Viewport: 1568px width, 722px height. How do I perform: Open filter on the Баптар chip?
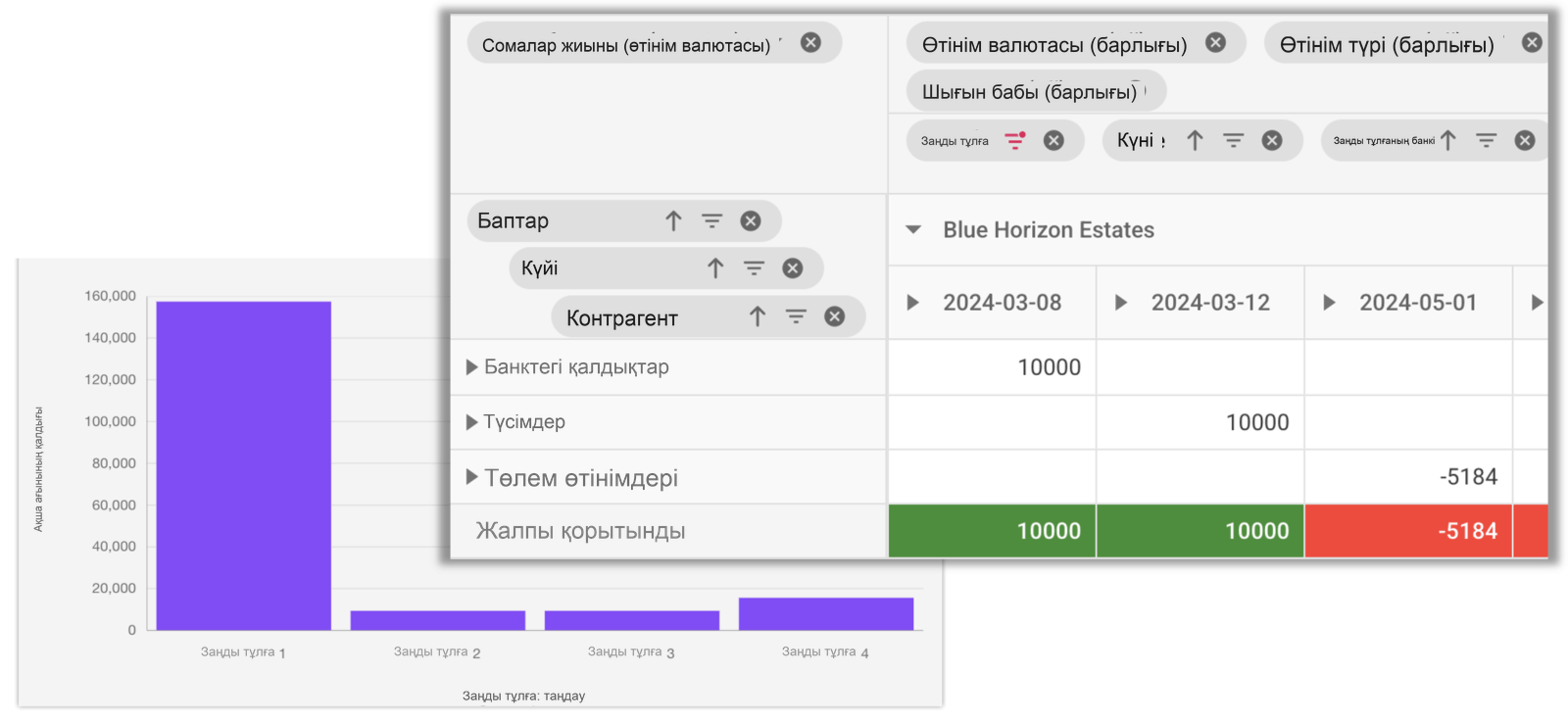[711, 220]
